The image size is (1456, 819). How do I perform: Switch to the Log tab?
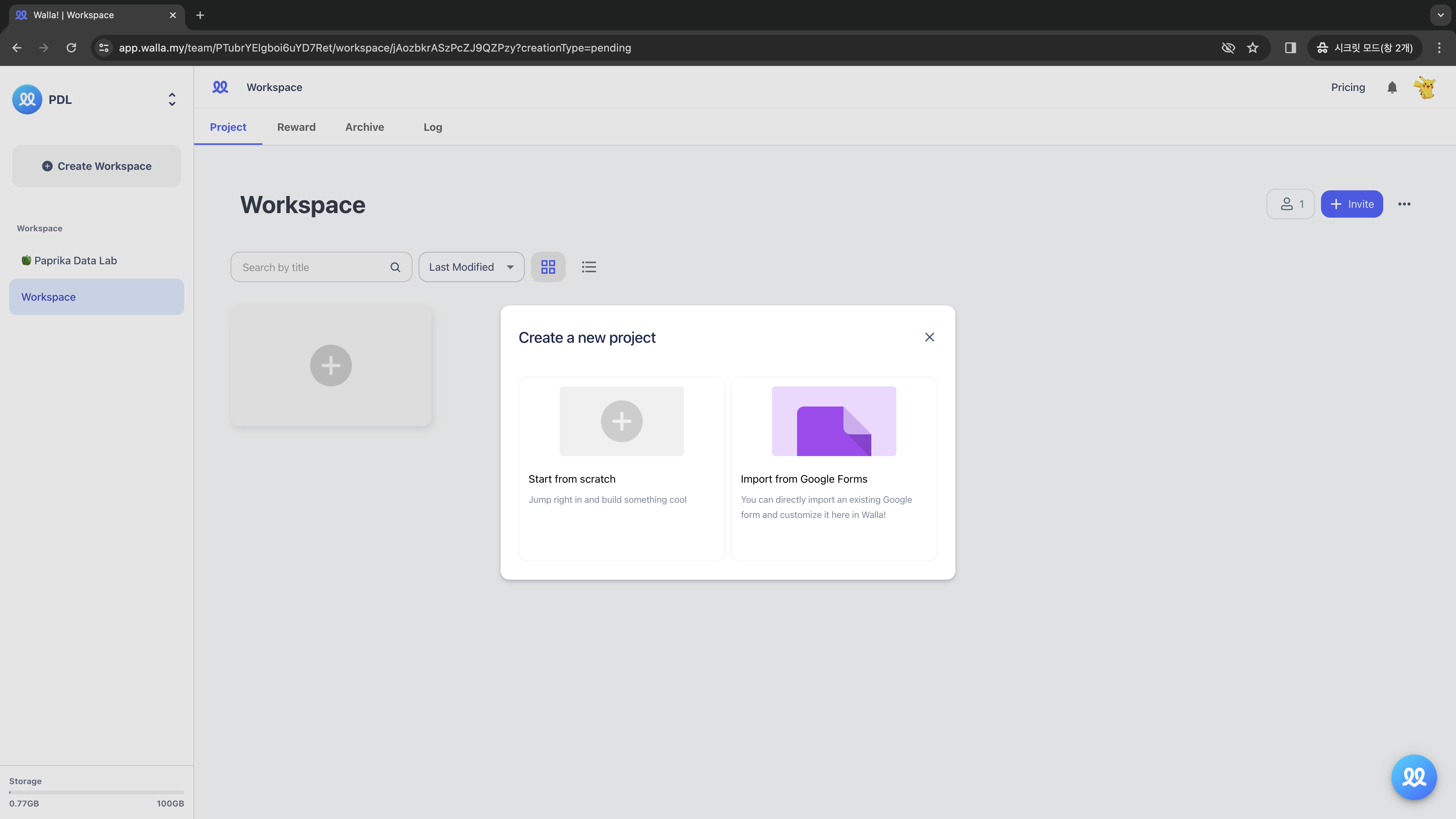(432, 127)
